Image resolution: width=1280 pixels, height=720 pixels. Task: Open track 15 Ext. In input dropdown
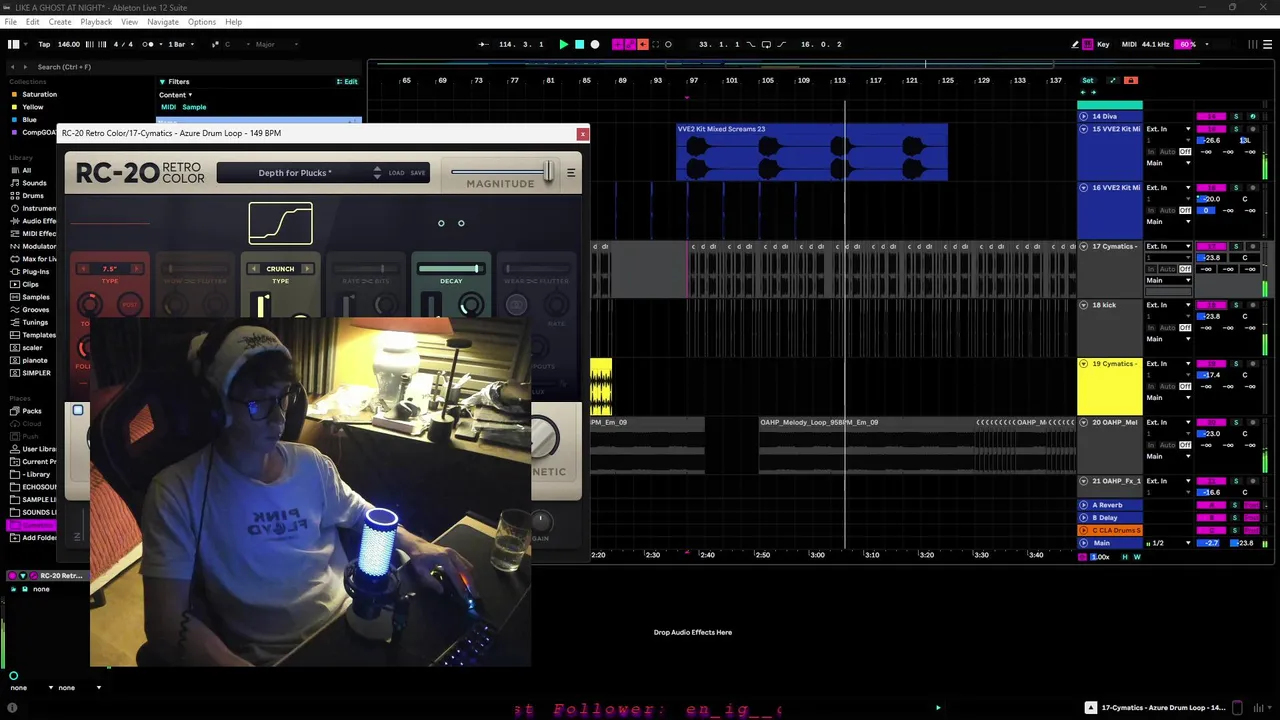point(1168,129)
